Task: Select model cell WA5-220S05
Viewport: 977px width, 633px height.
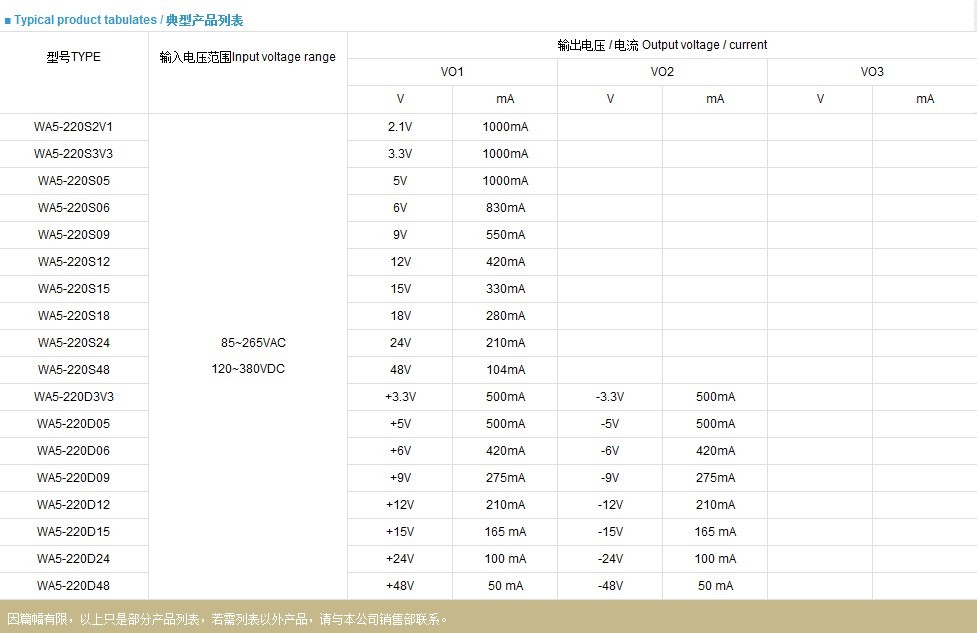Action: click(74, 181)
